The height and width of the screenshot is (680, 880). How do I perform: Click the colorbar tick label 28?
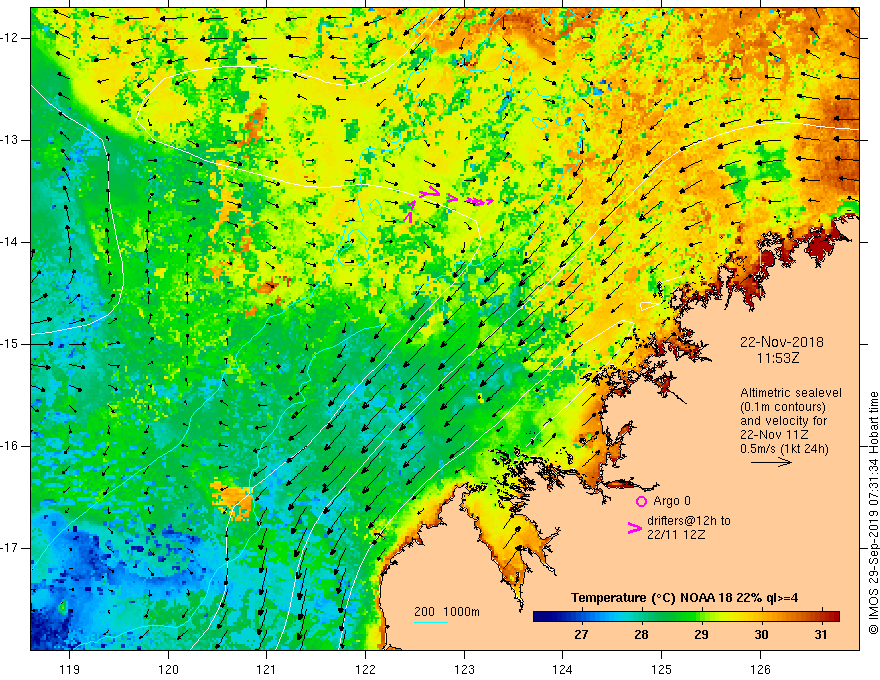641,635
